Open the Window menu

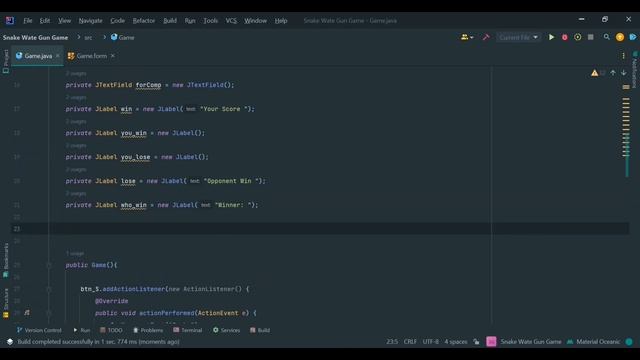(x=255, y=20)
